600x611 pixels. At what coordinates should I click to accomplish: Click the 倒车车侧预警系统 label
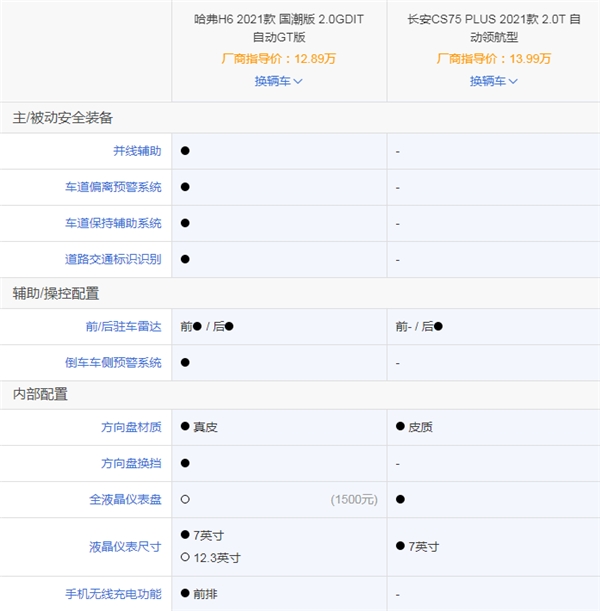tap(113, 363)
